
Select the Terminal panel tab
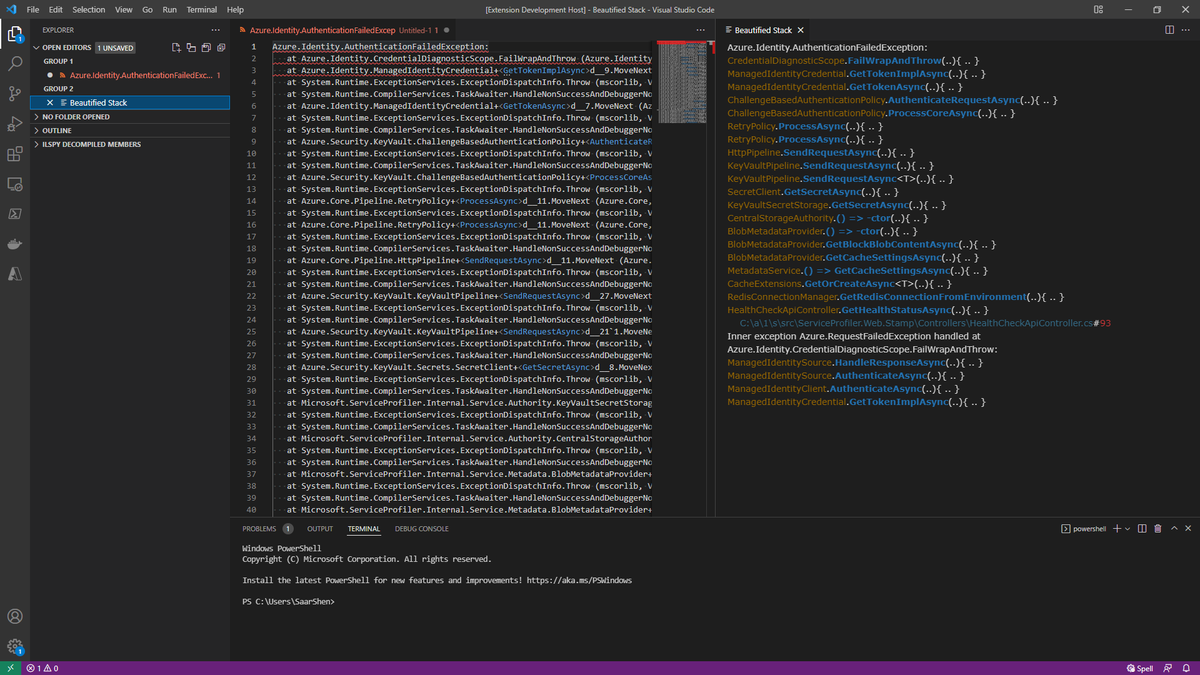tap(364, 529)
